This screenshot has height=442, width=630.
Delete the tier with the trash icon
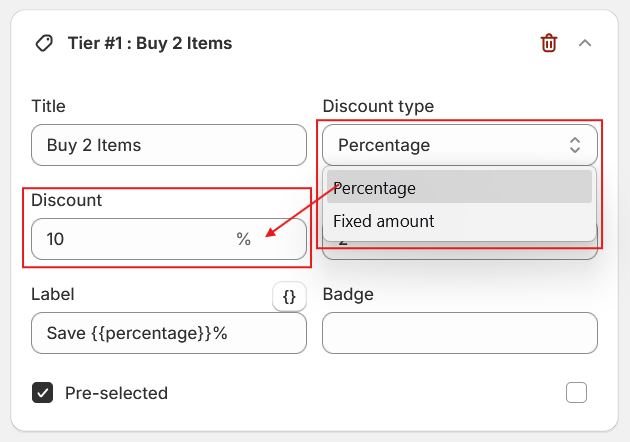pos(549,43)
